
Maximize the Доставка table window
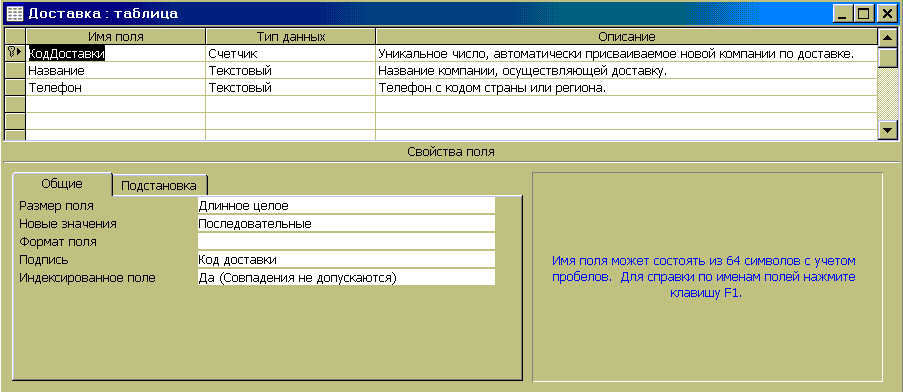pos(863,14)
